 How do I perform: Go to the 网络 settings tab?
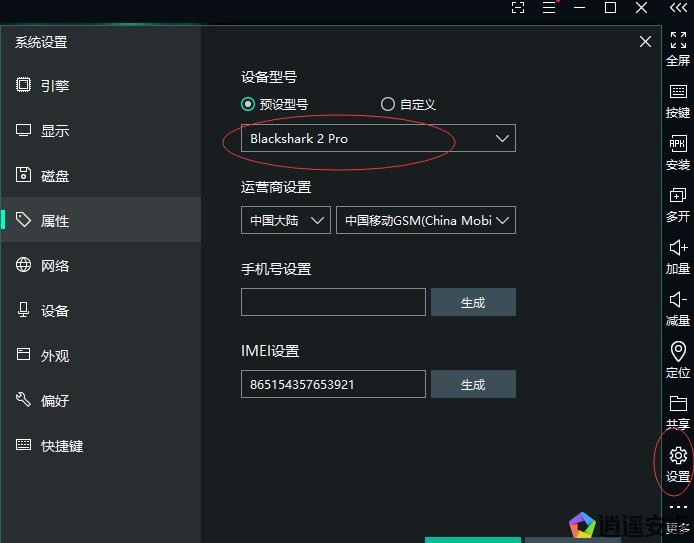click(x=55, y=266)
